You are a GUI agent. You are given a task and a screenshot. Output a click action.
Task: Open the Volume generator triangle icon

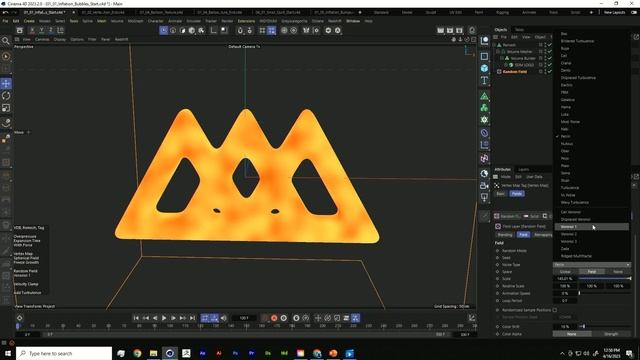pyautogui.click(x=484, y=96)
